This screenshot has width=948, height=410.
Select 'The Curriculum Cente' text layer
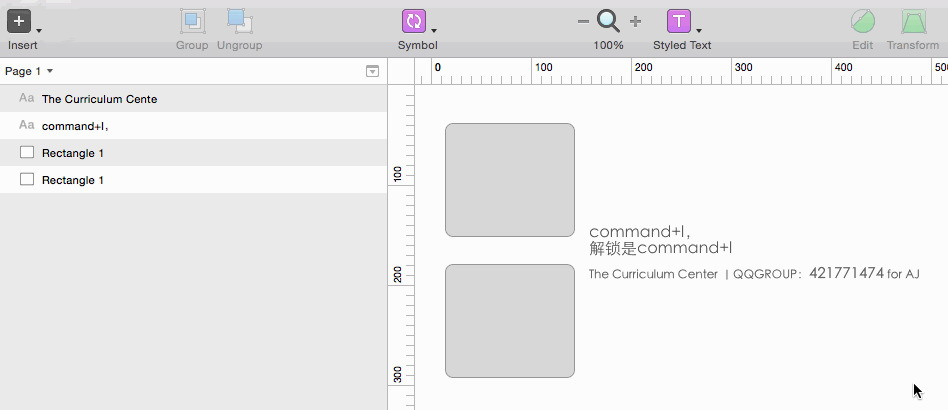[99, 99]
